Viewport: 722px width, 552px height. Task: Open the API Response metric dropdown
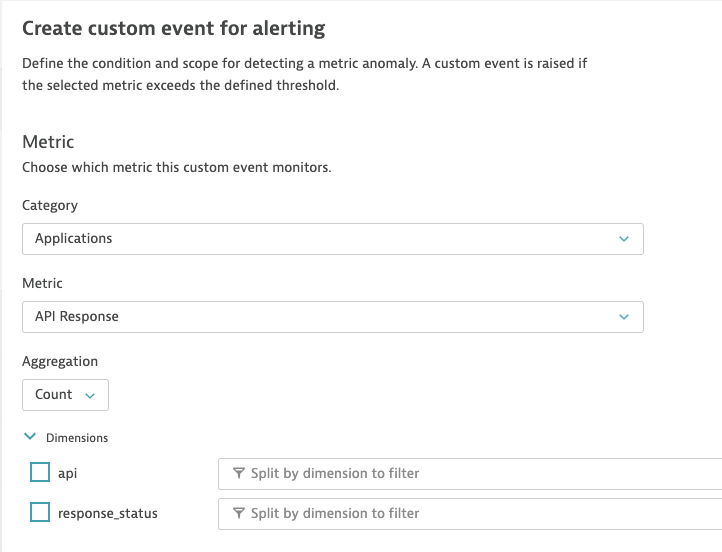tap(332, 317)
